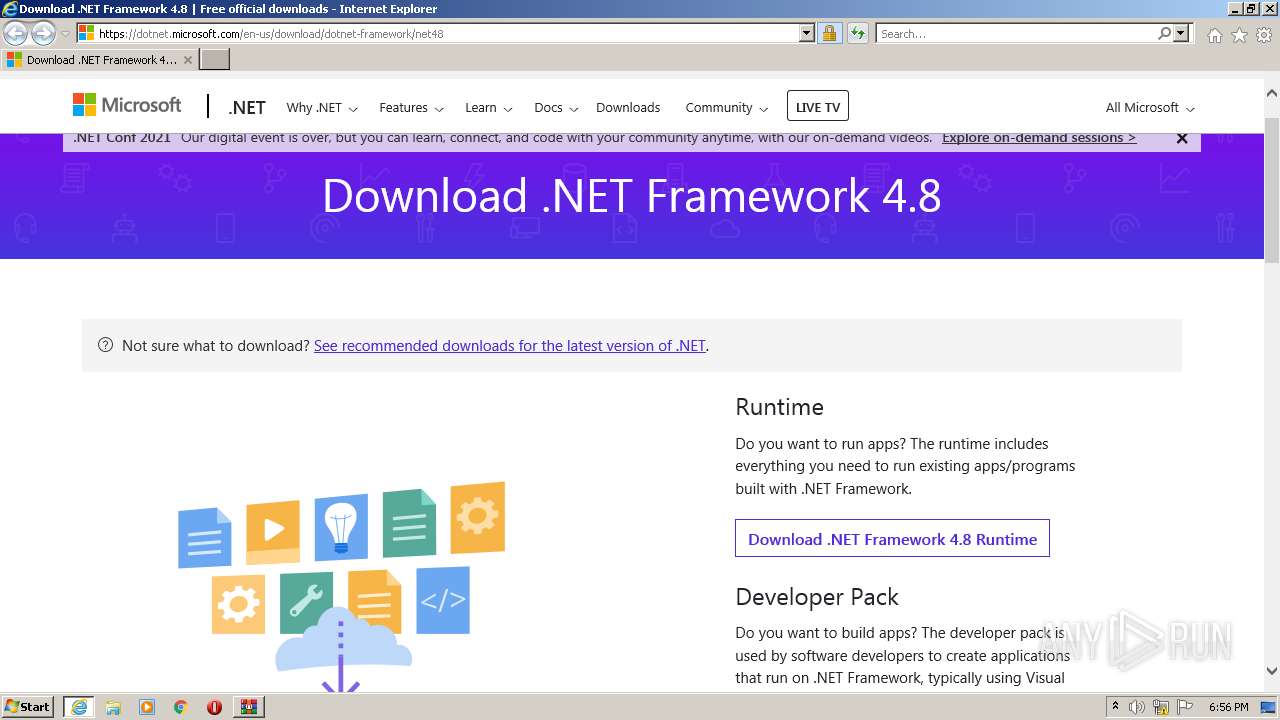Expand the All Microsoft menu

[1150, 108]
